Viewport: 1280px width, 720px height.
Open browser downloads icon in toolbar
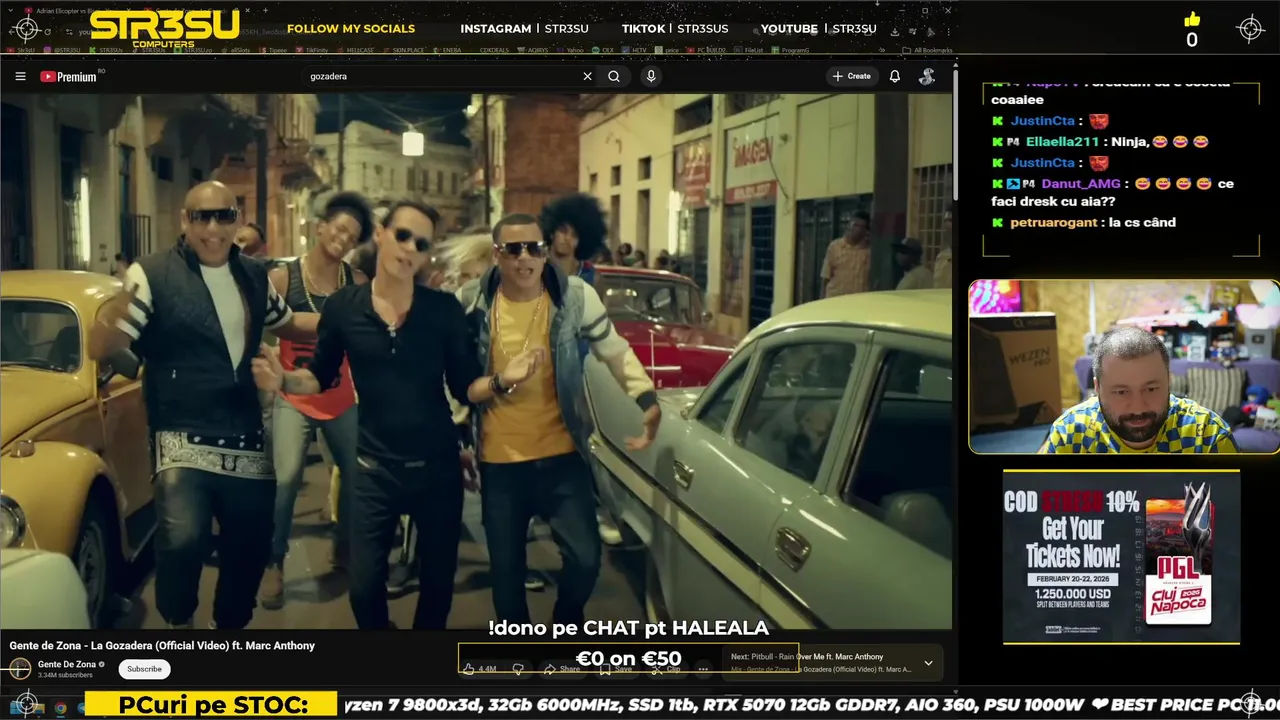[x=895, y=31]
